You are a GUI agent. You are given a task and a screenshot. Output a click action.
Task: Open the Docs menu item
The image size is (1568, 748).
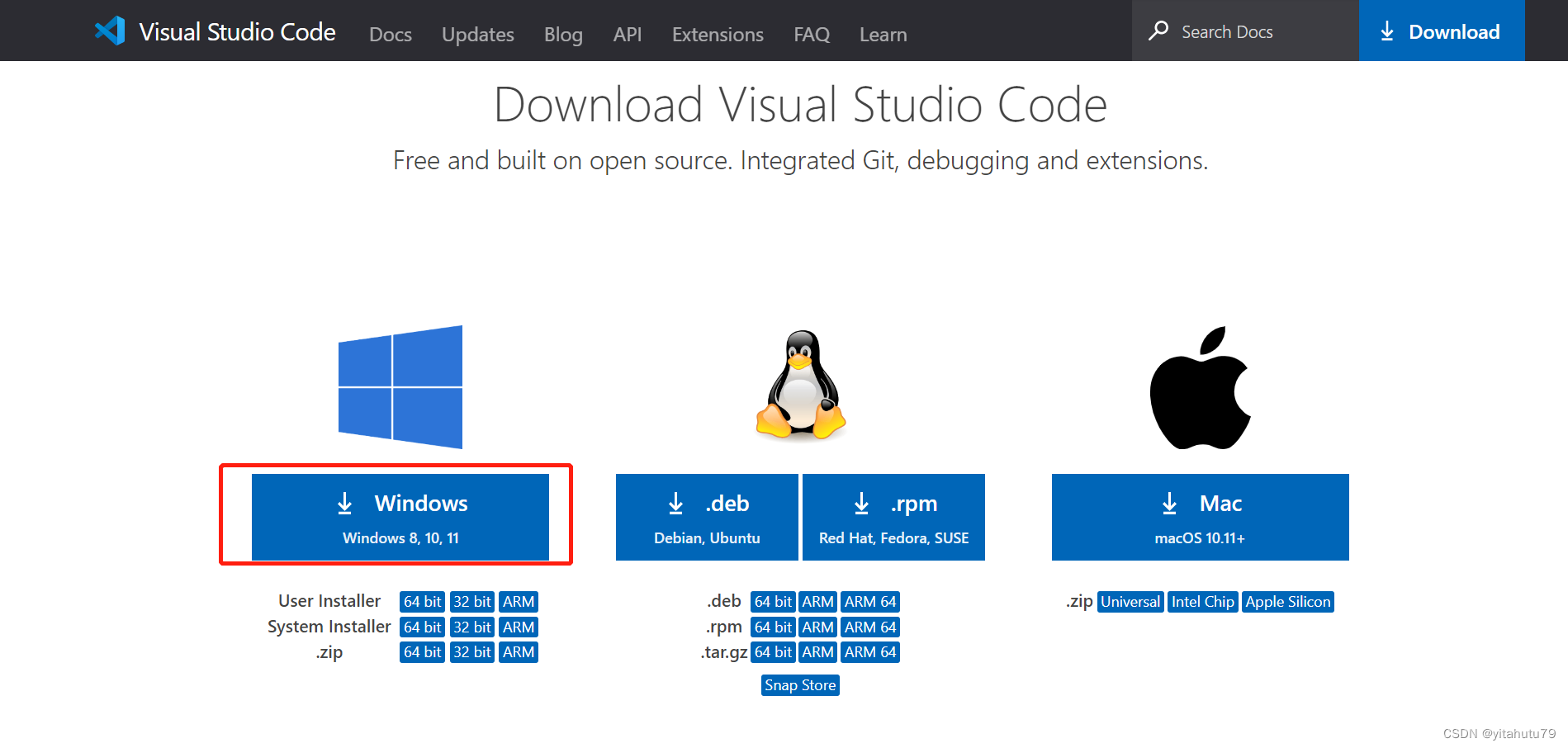pyautogui.click(x=390, y=35)
